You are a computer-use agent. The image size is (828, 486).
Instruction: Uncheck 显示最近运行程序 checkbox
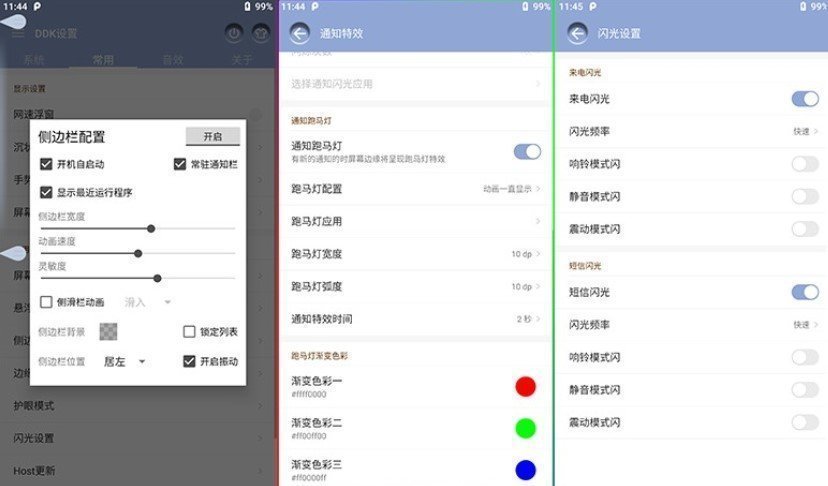tap(46, 192)
